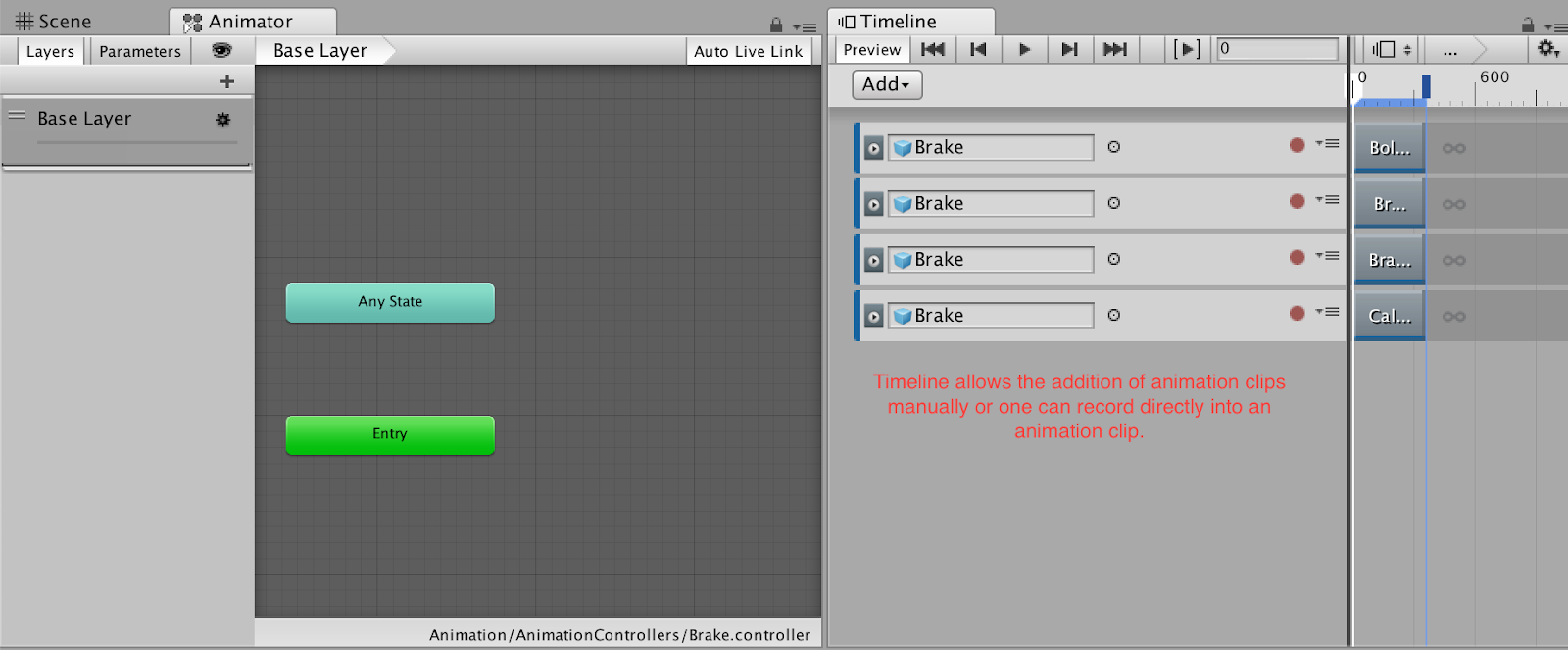Select the Bra... animation clip
The image size is (1568, 650).
point(1390,260)
